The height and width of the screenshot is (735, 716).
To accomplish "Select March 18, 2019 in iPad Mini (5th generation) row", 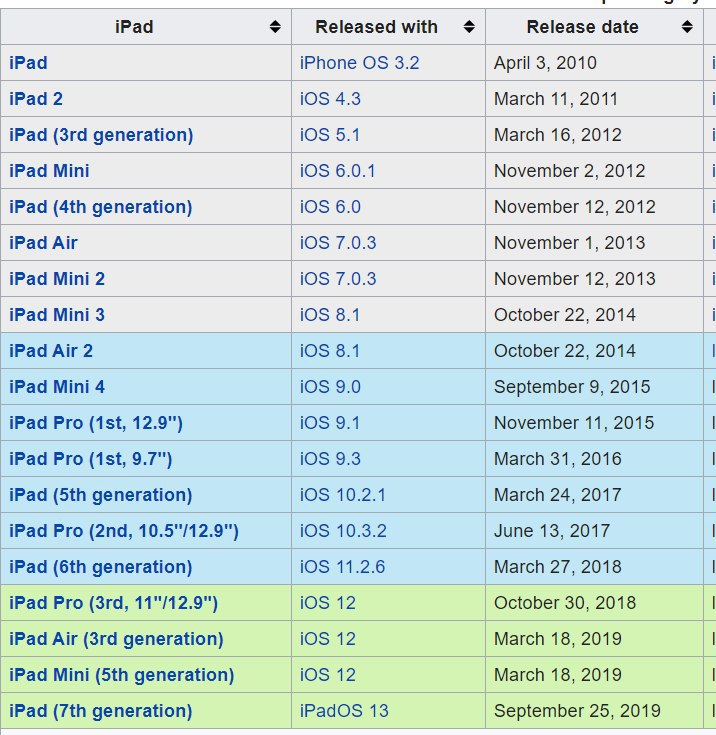I will tap(558, 675).
